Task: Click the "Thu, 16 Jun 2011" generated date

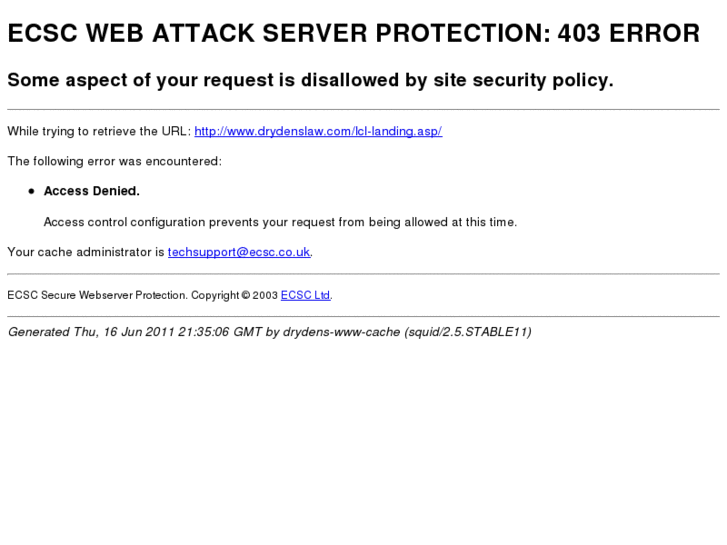Action: point(124,331)
